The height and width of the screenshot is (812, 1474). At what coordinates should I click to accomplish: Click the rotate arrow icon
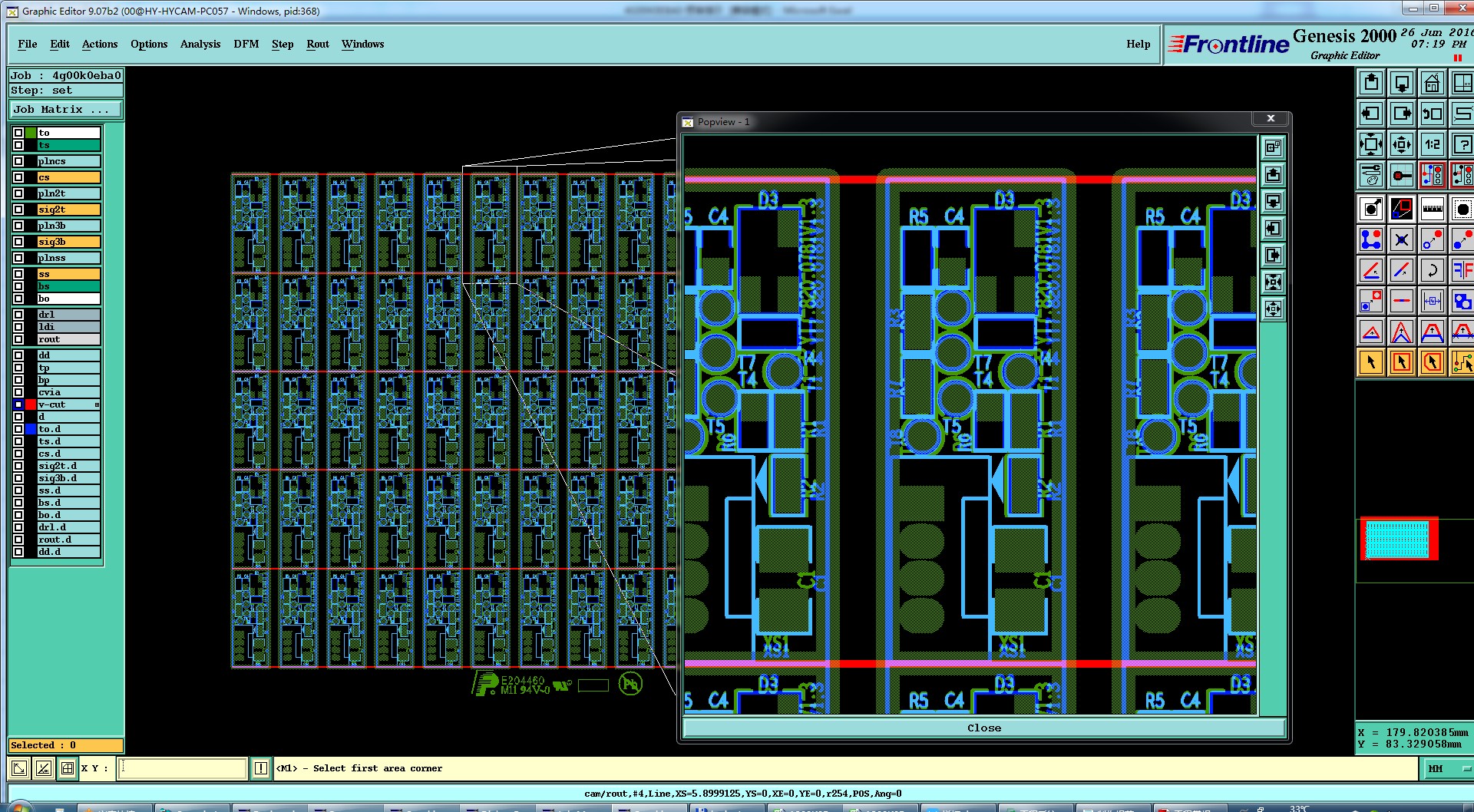pyautogui.click(x=1433, y=270)
